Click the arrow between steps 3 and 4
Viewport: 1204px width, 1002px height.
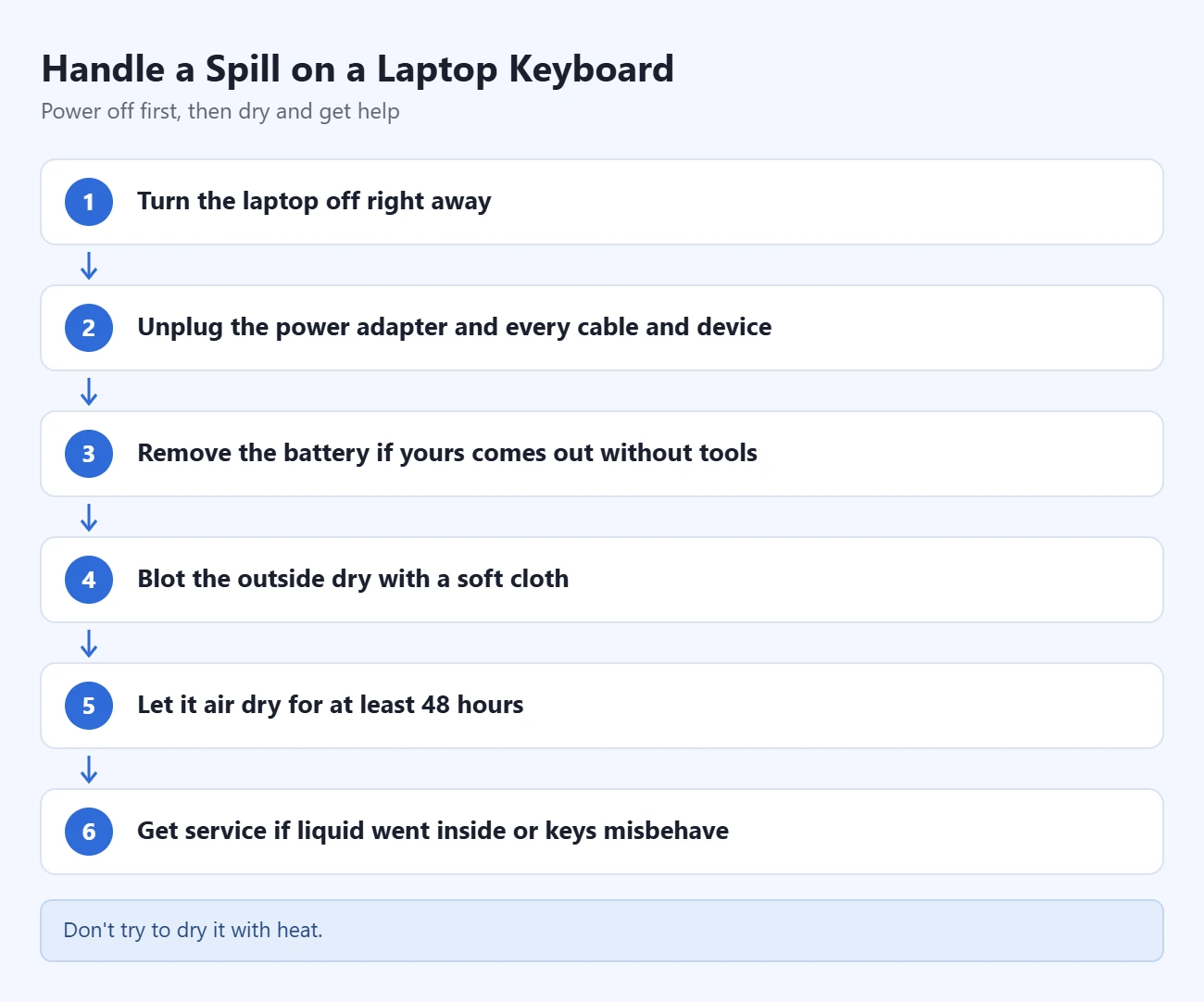[89, 518]
